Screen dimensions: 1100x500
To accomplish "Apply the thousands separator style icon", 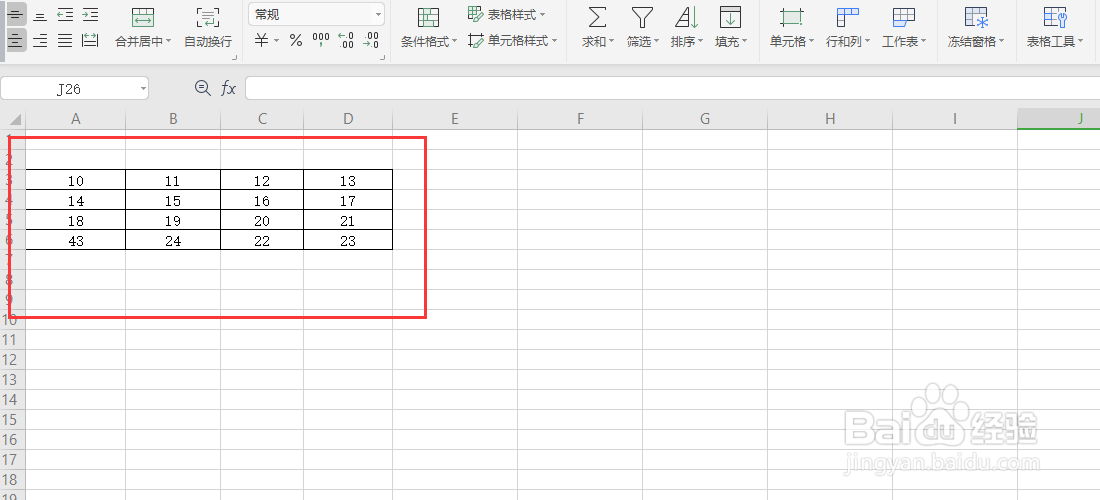I will click(321, 41).
